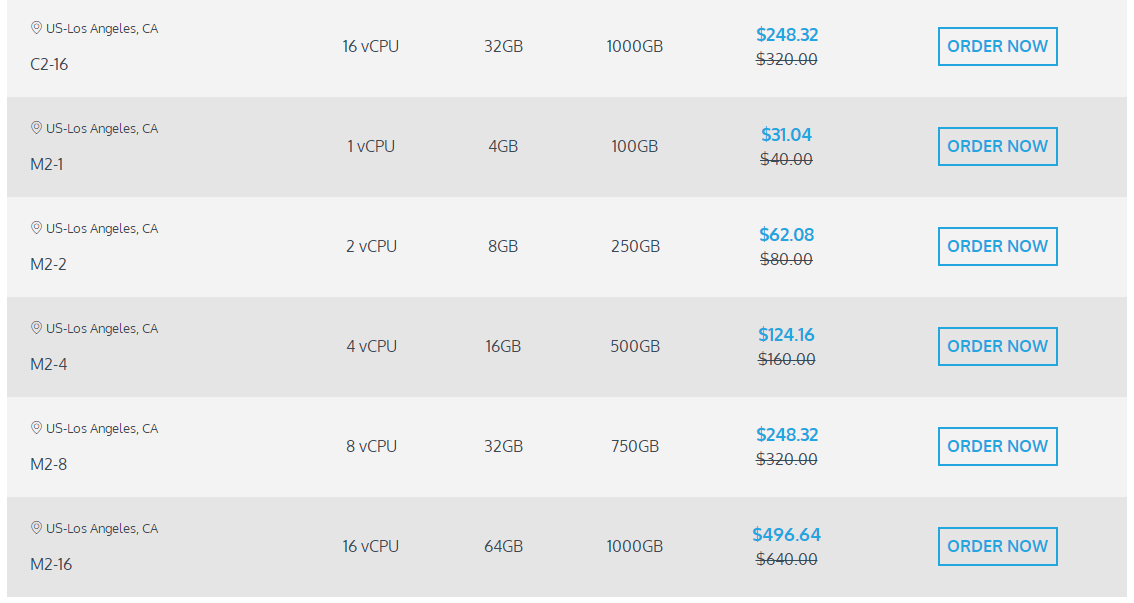Hit ORDER NOW for M2-4 plan
Screen dimensions: 1134x603
(997, 346)
